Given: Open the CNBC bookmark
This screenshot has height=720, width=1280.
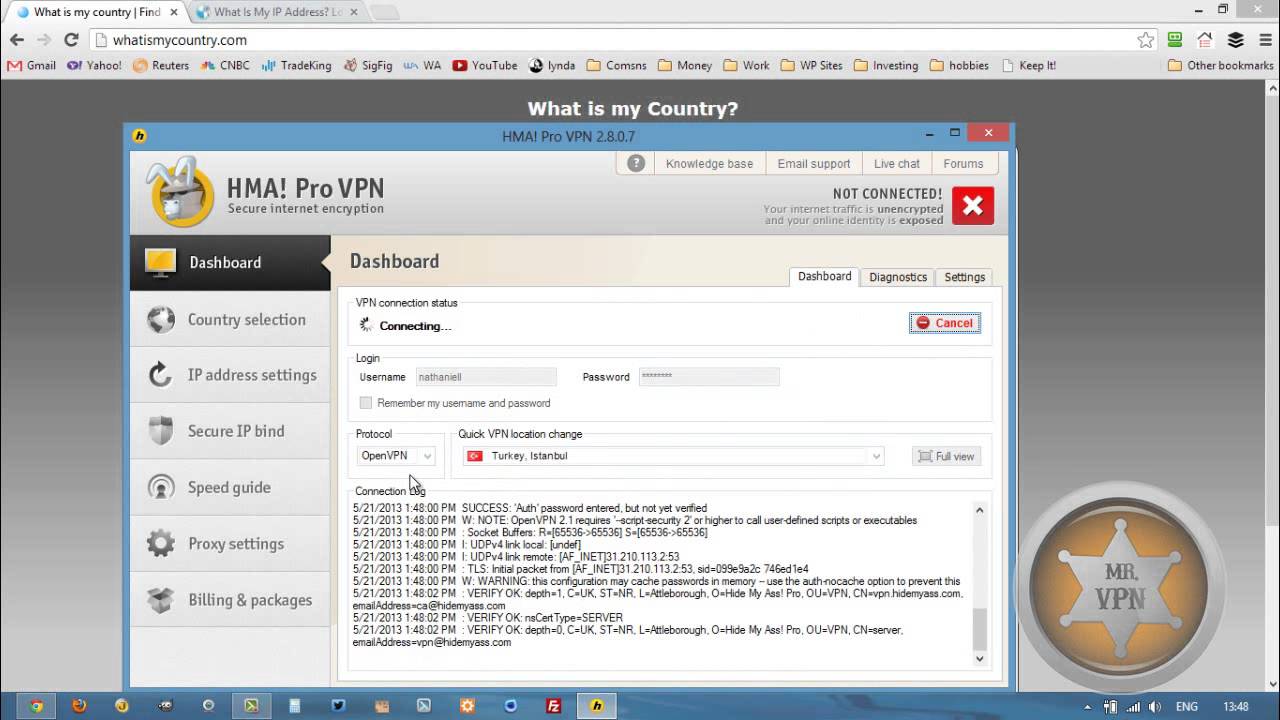Looking at the screenshot, I should tap(225, 65).
